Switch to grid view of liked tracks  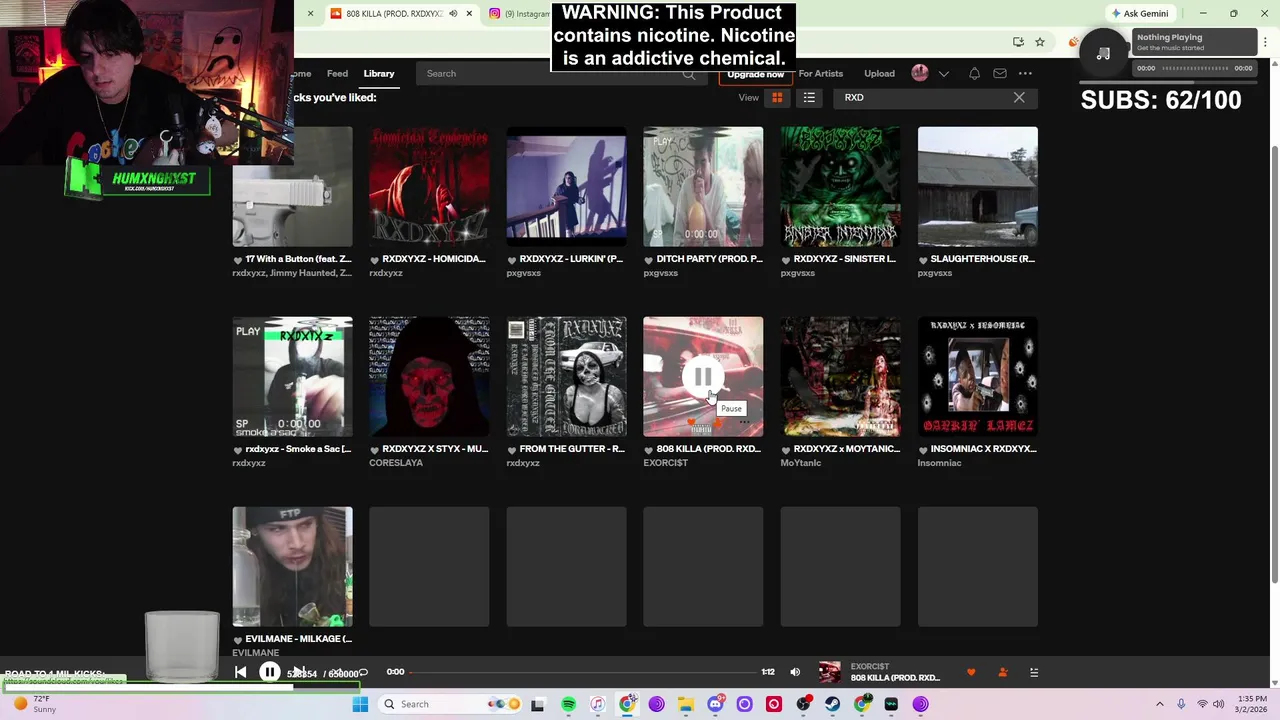[777, 97]
